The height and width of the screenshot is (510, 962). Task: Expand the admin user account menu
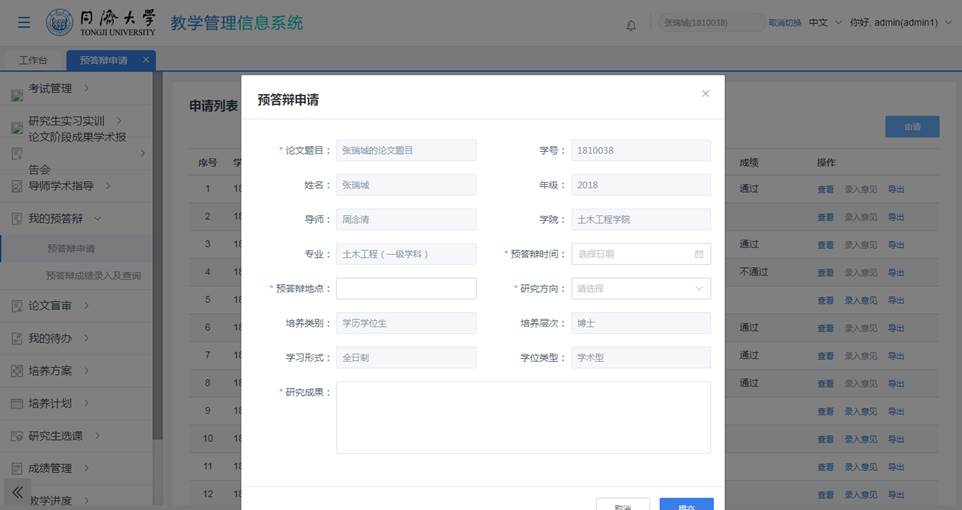coord(900,23)
